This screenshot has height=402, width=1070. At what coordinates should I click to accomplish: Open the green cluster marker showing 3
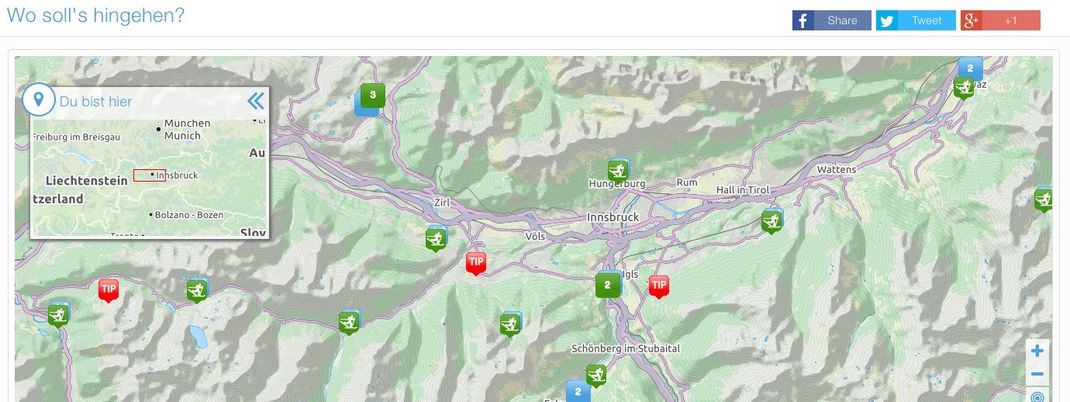373,96
